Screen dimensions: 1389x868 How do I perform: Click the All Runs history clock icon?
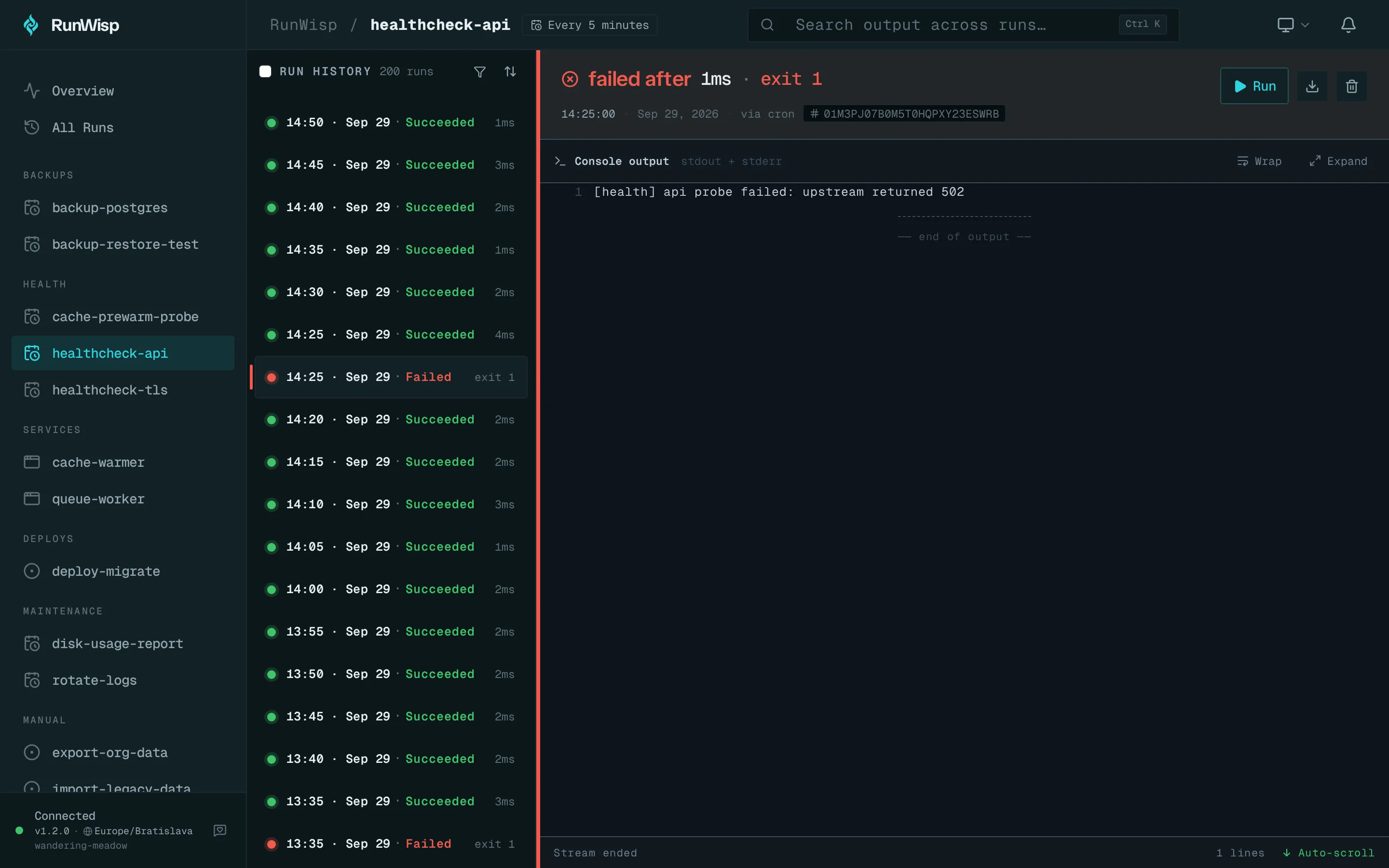32,127
